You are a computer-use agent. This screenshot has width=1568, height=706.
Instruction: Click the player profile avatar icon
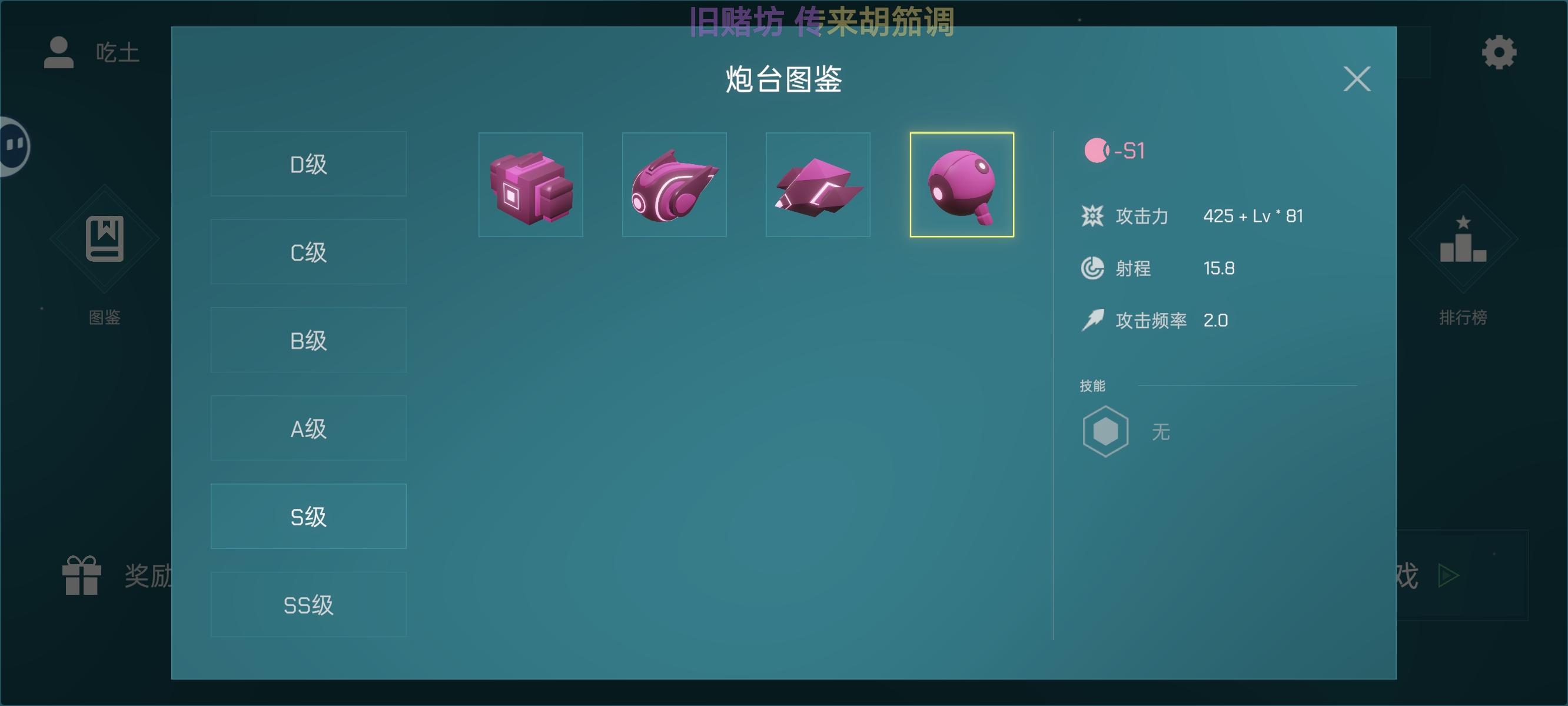point(59,52)
